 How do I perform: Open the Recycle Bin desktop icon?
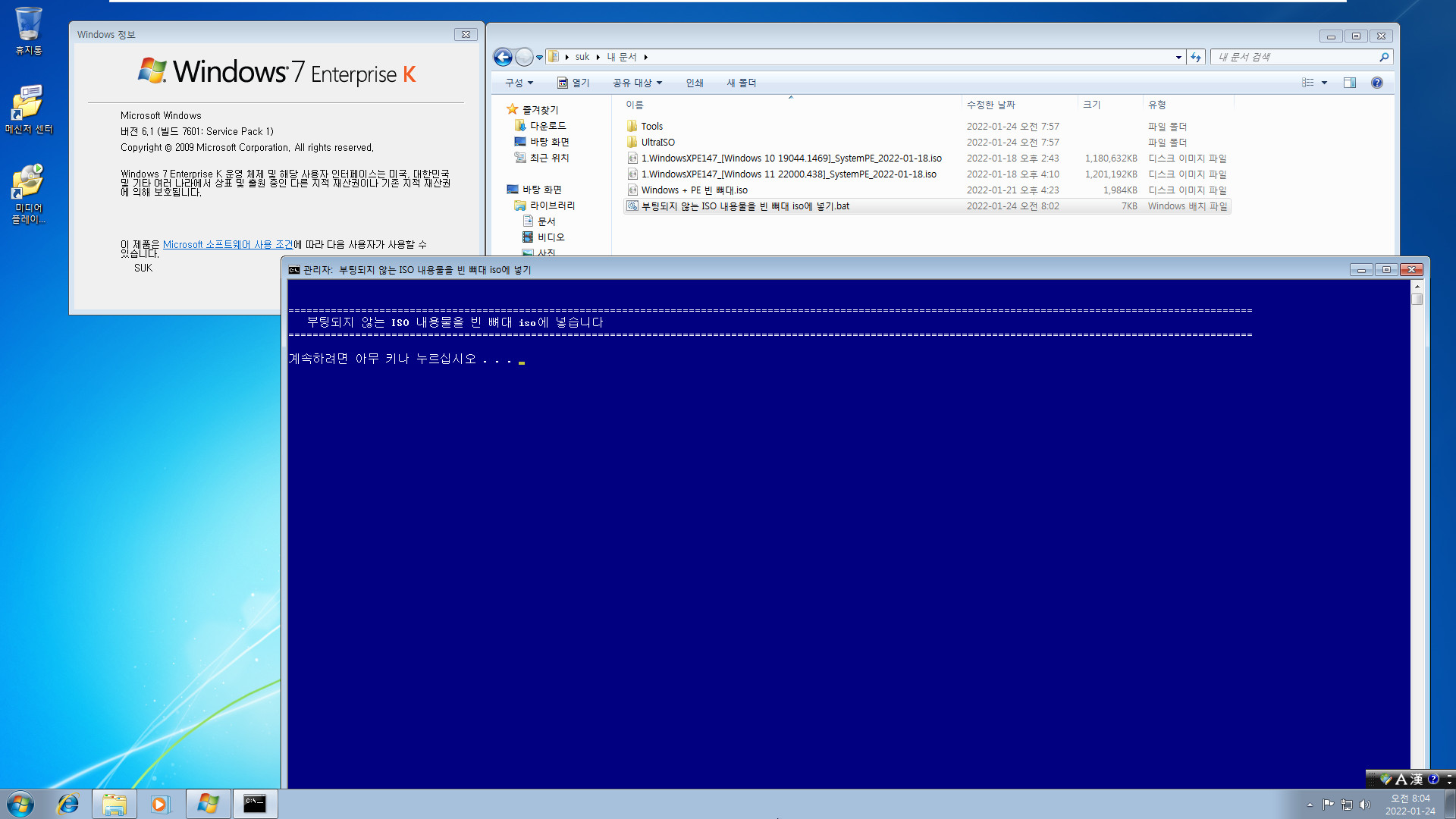[28, 30]
